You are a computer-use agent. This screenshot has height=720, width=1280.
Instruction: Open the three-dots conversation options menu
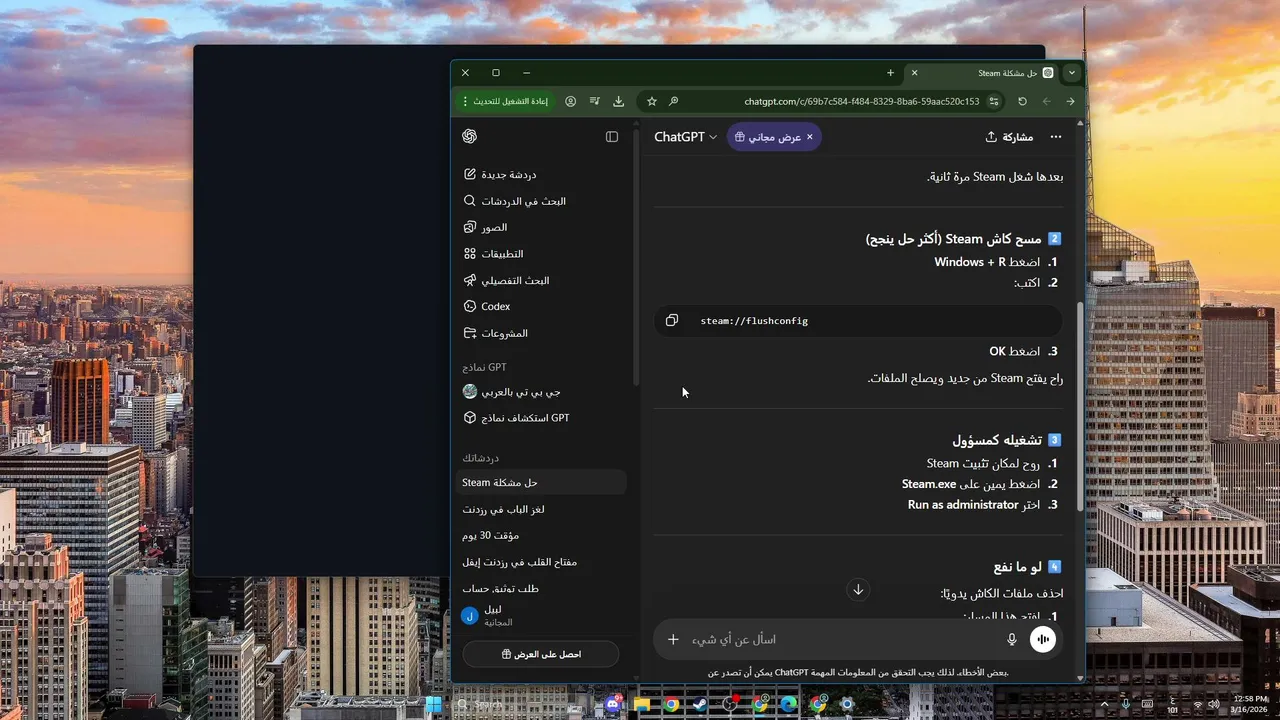pyautogui.click(x=1055, y=137)
